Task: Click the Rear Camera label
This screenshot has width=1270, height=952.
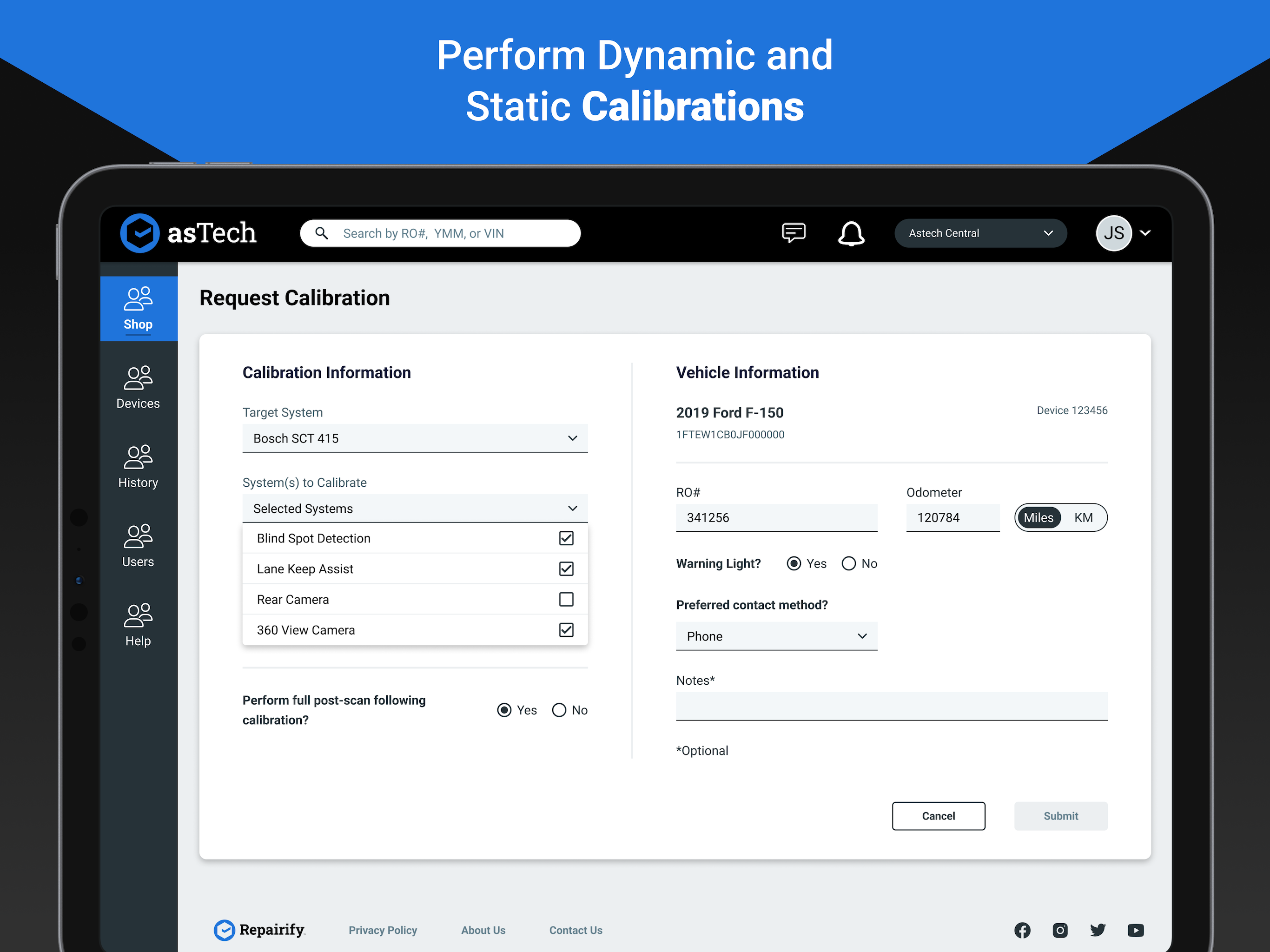Action: (x=293, y=599)
